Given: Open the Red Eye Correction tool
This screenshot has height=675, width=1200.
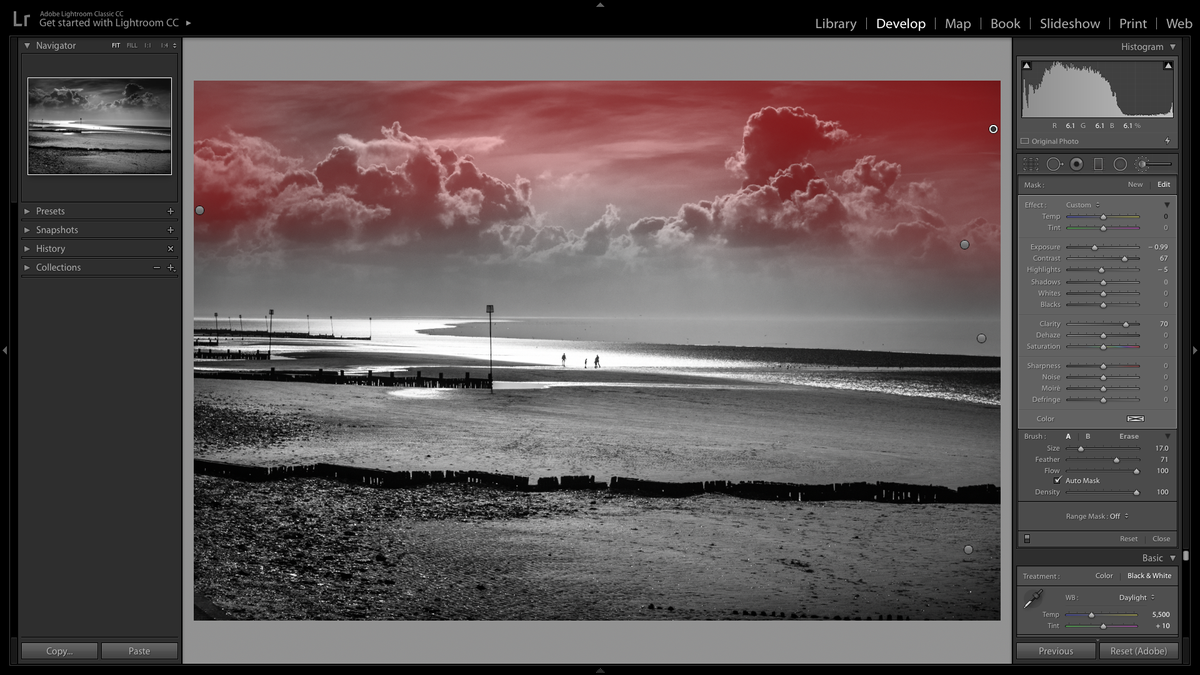Looking at the screenshot, I should 1075,164.
